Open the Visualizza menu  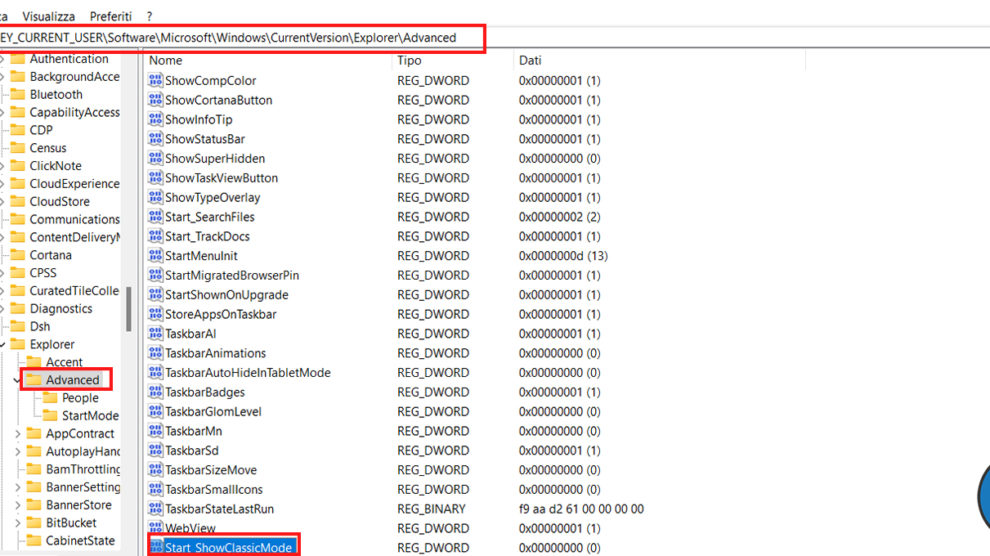(49, 16)
